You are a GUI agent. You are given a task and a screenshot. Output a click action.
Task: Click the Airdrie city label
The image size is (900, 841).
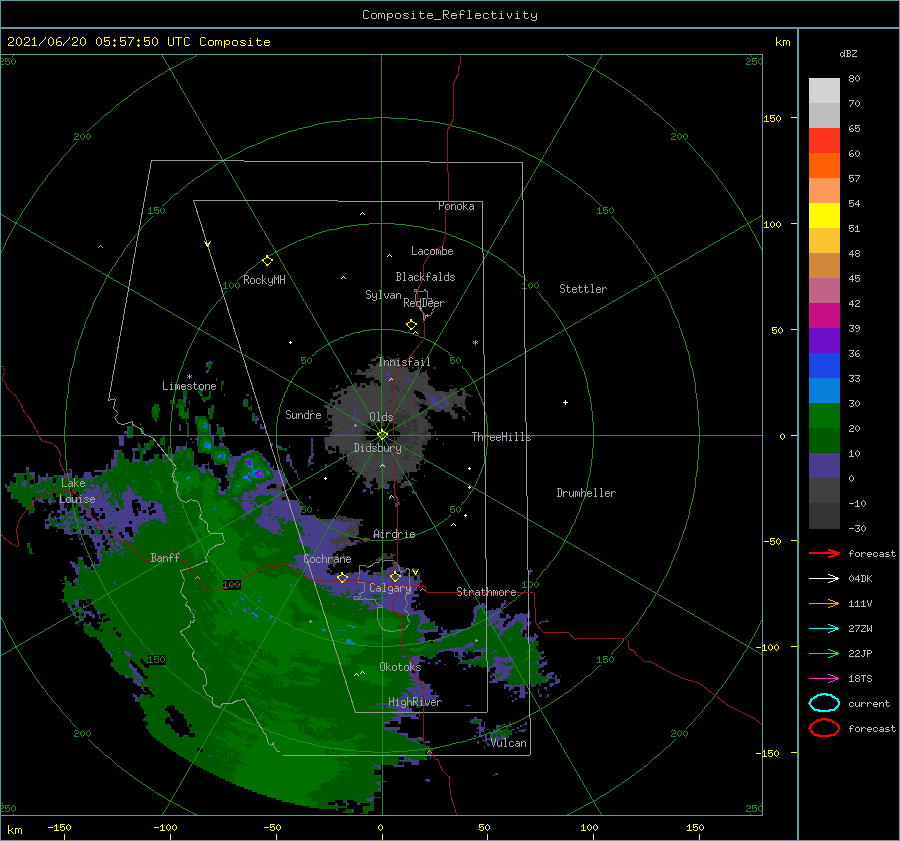(x=394, y=534)
